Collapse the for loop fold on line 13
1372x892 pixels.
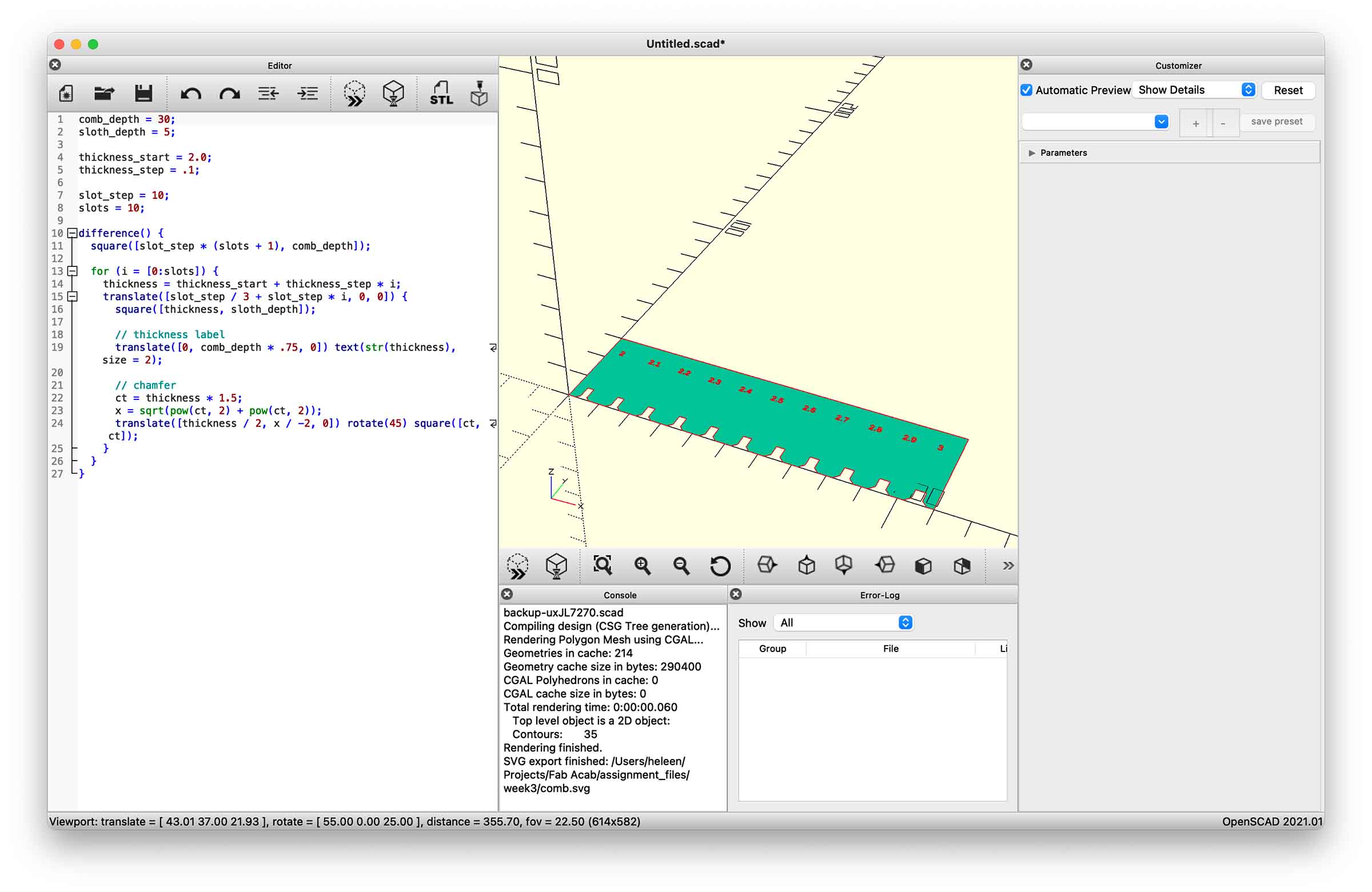point(73,271)
